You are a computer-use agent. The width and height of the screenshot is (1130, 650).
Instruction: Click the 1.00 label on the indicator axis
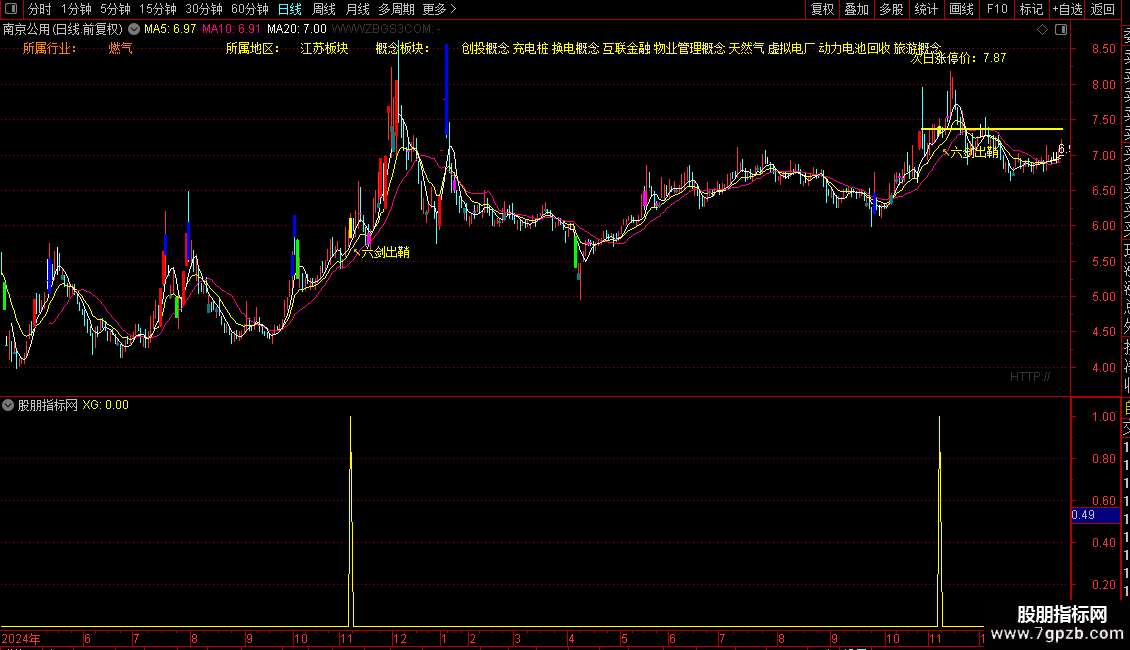click(x=1103, y=417)
